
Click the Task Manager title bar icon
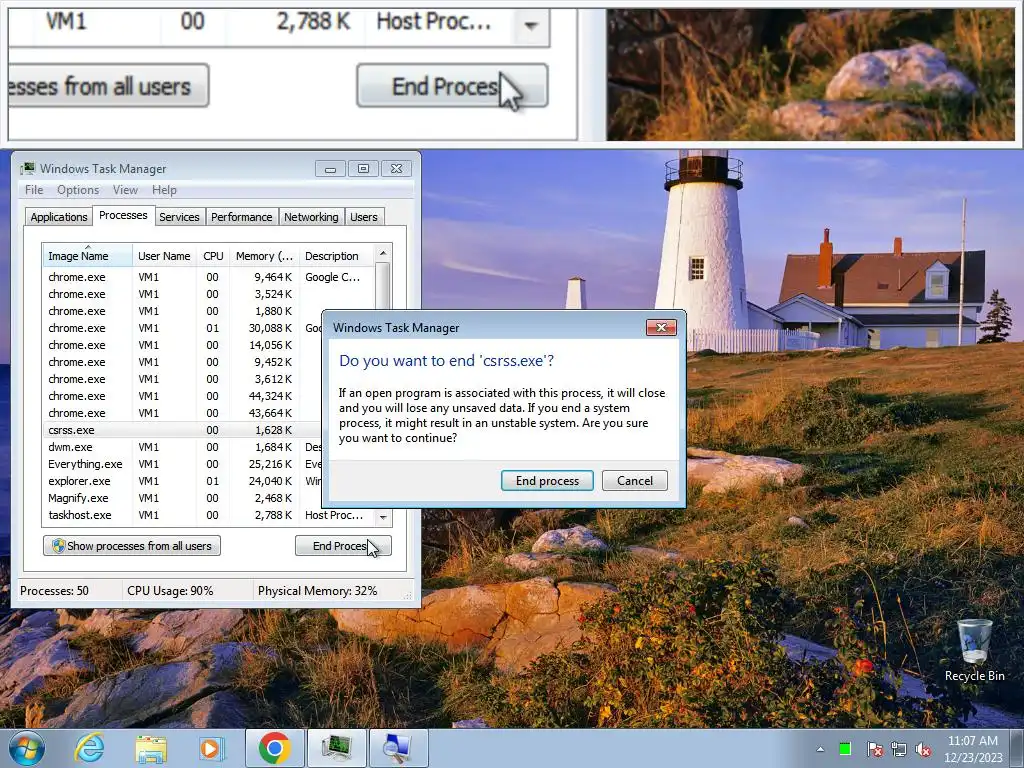tap(27, 168)
